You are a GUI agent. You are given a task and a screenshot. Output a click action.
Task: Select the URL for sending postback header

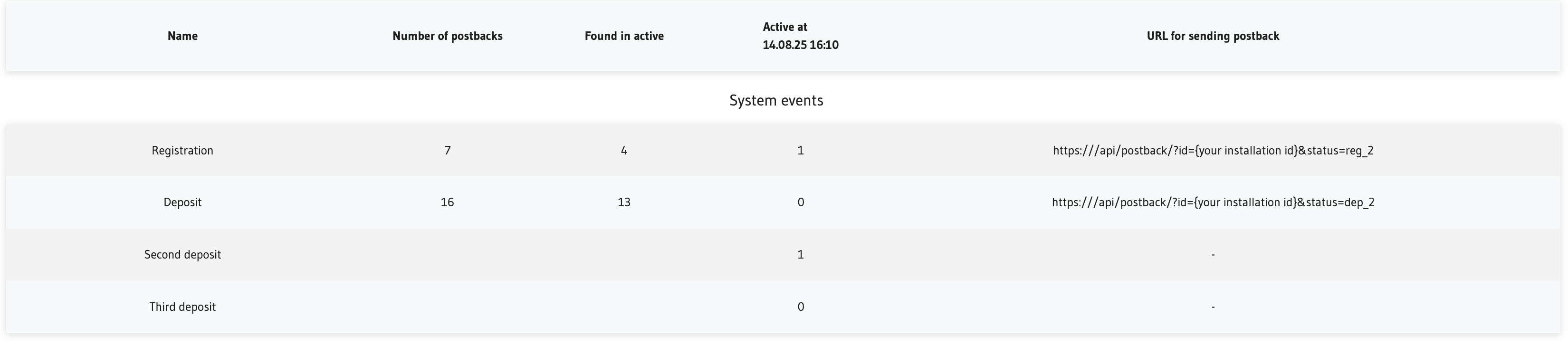coord(1213,36)
